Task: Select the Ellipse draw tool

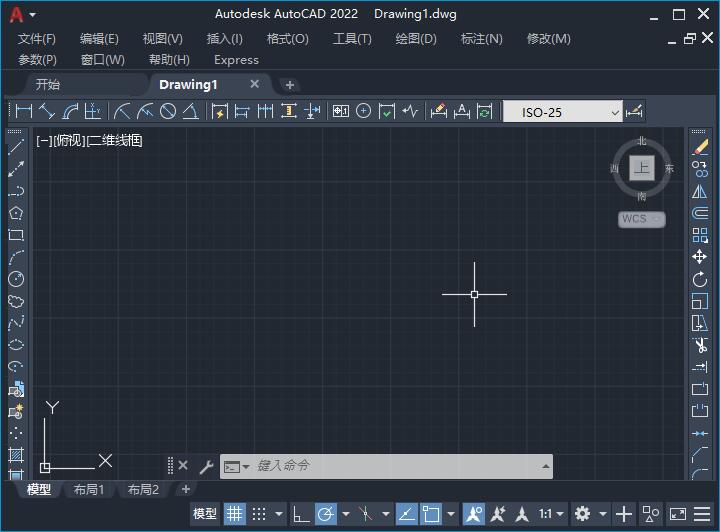Action: point(16,345)
